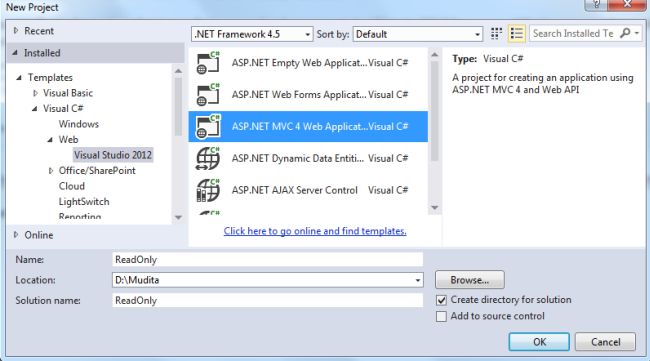The height and width of the screenshot is (361, 650).
Task: Select ASP.NET Web Forms Application row text
Action: click(299, 95)
